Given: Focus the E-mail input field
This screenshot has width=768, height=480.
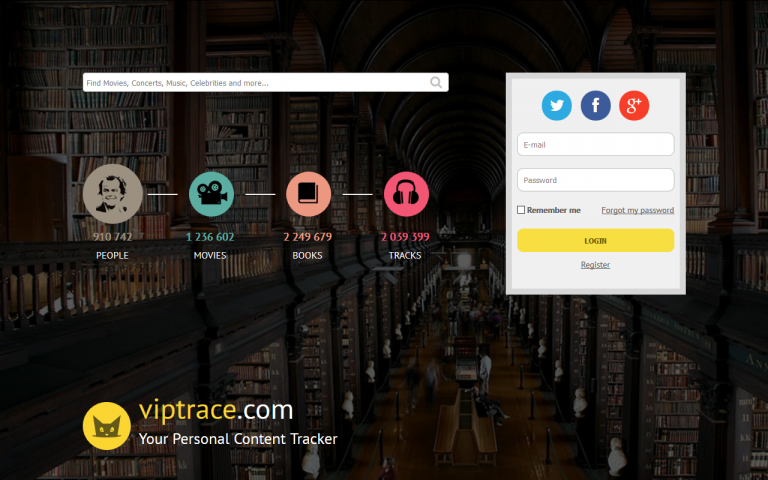Looking at the screenshot, I should pos(595,145).
